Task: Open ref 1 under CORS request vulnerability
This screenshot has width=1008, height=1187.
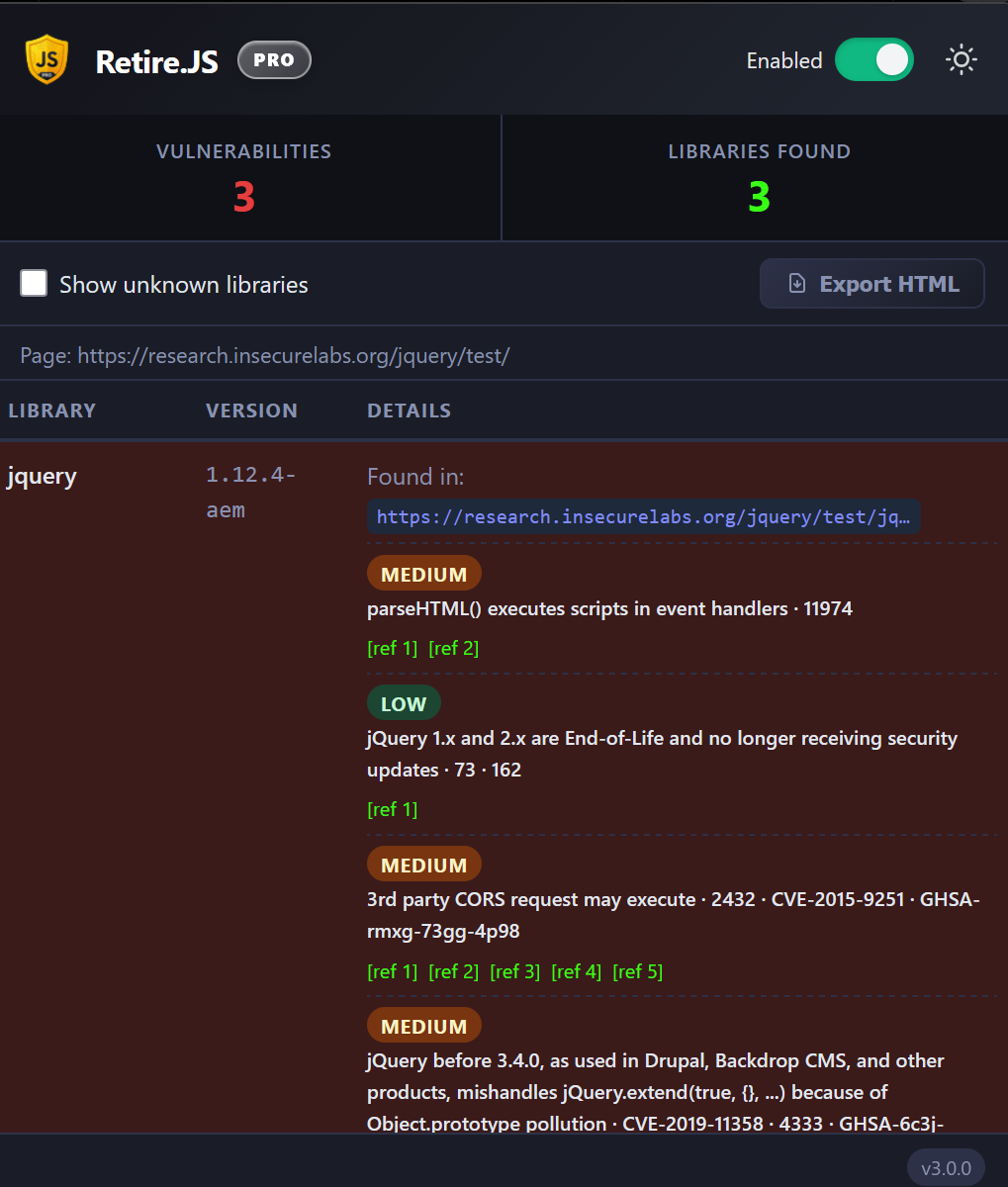Action: tap(393, 972)
